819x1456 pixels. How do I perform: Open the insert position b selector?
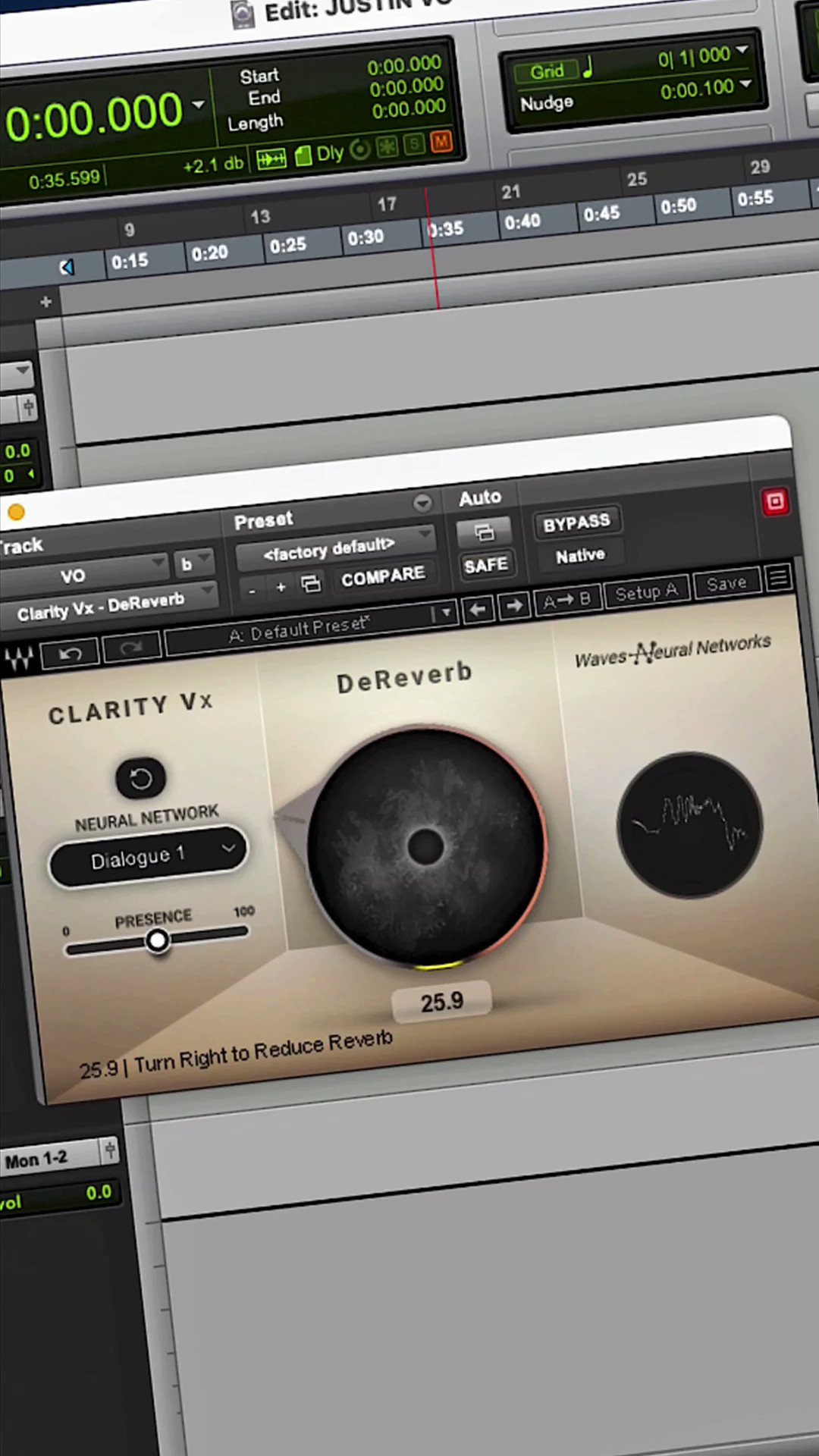coord(193,563)
